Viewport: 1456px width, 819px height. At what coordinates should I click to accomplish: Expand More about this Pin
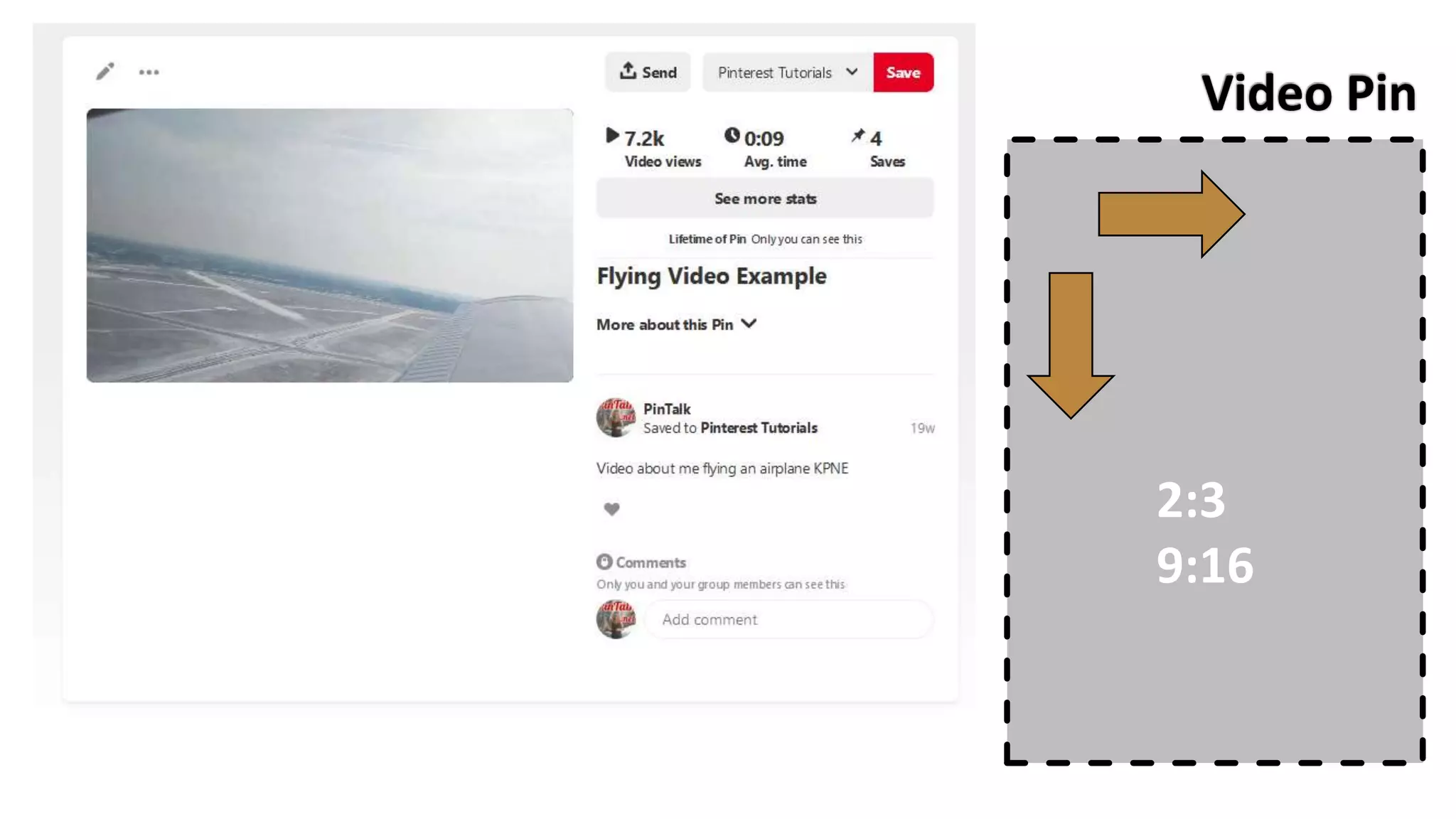[676, 324]
